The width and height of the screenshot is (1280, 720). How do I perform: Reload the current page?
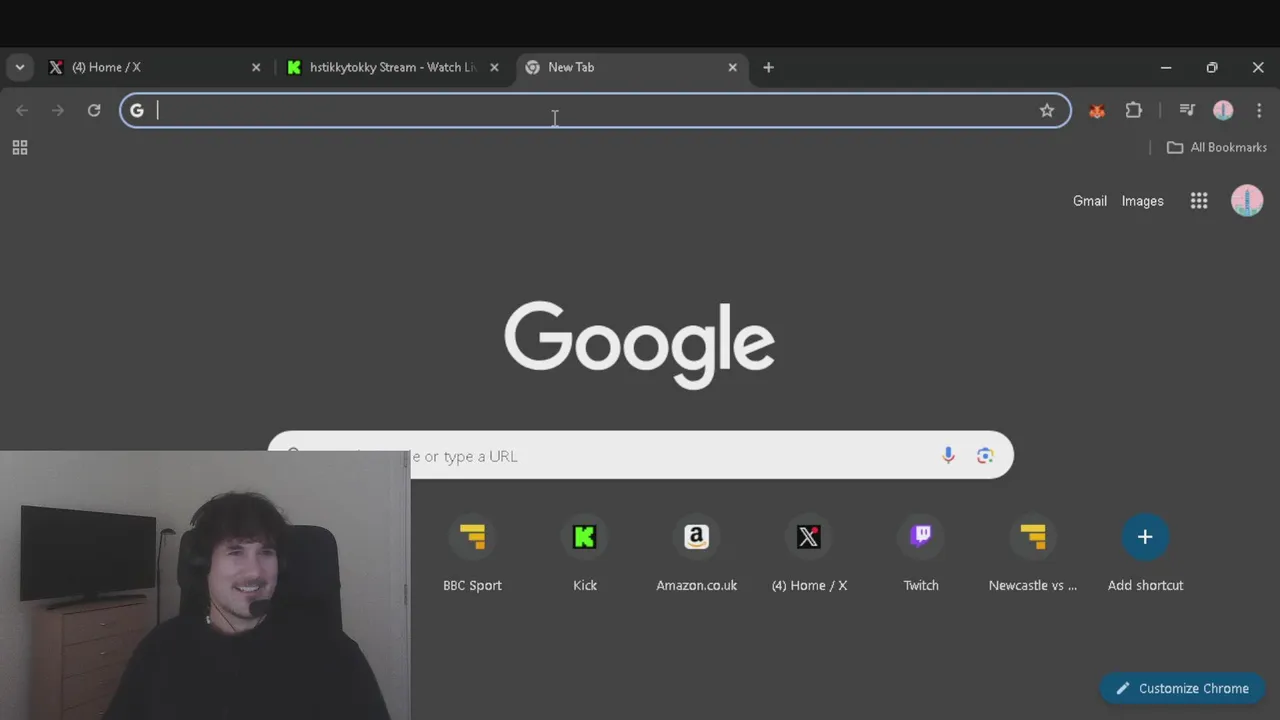coord(94,110)
